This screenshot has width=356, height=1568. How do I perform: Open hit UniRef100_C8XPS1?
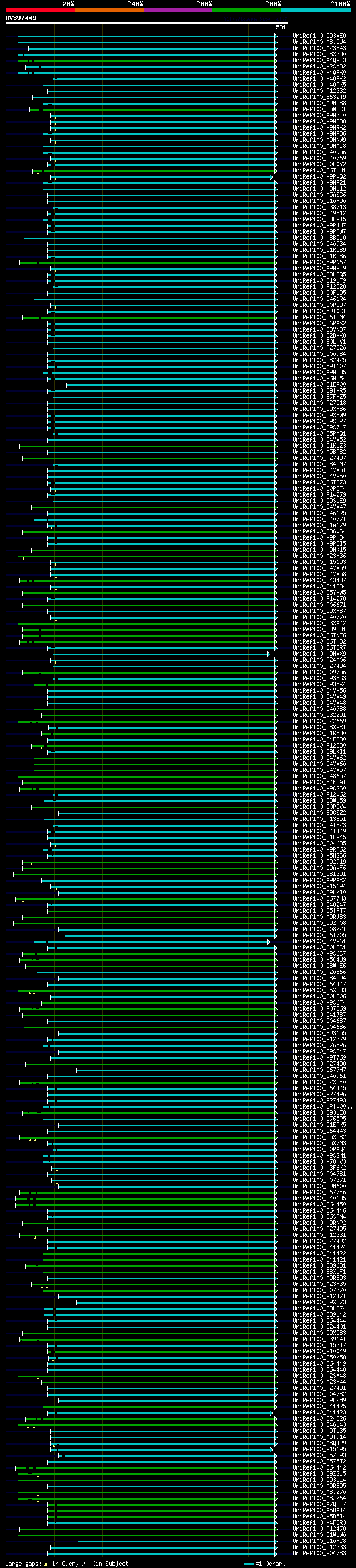[x=319, y=728]
